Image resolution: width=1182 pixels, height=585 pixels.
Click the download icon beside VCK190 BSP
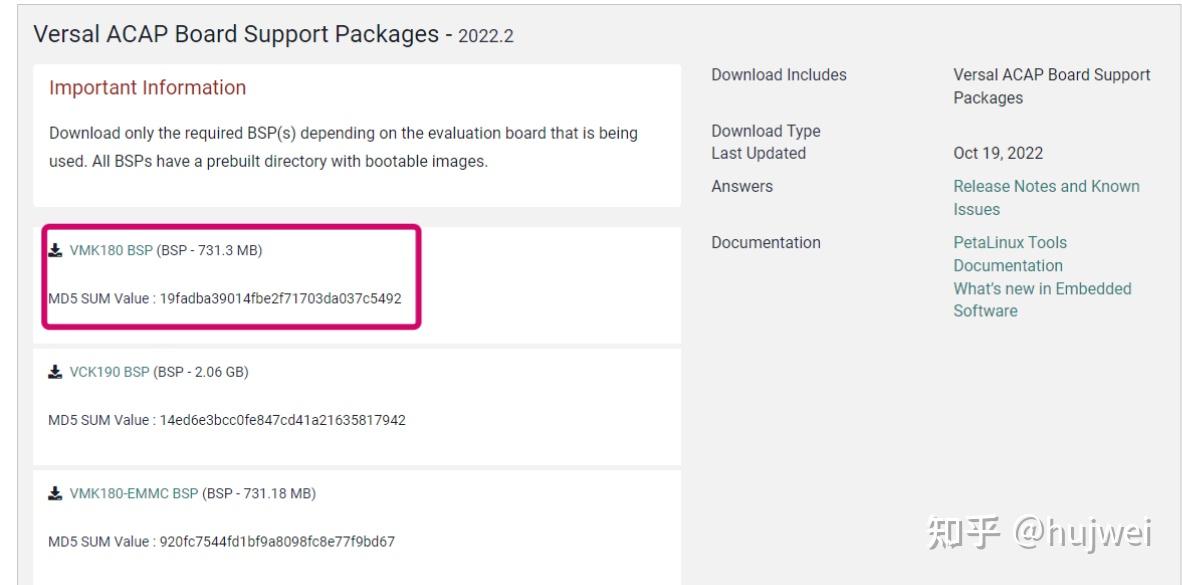point(55,372)
